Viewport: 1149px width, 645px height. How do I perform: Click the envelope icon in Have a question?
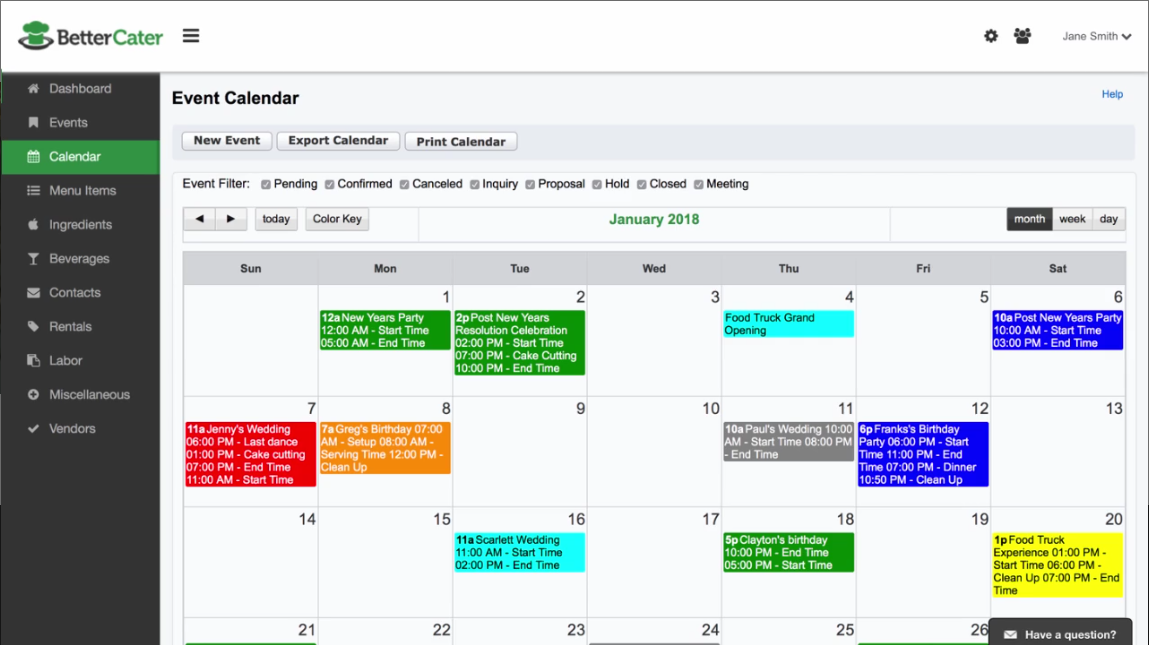pyautogui.click(x=1010, y=635)
